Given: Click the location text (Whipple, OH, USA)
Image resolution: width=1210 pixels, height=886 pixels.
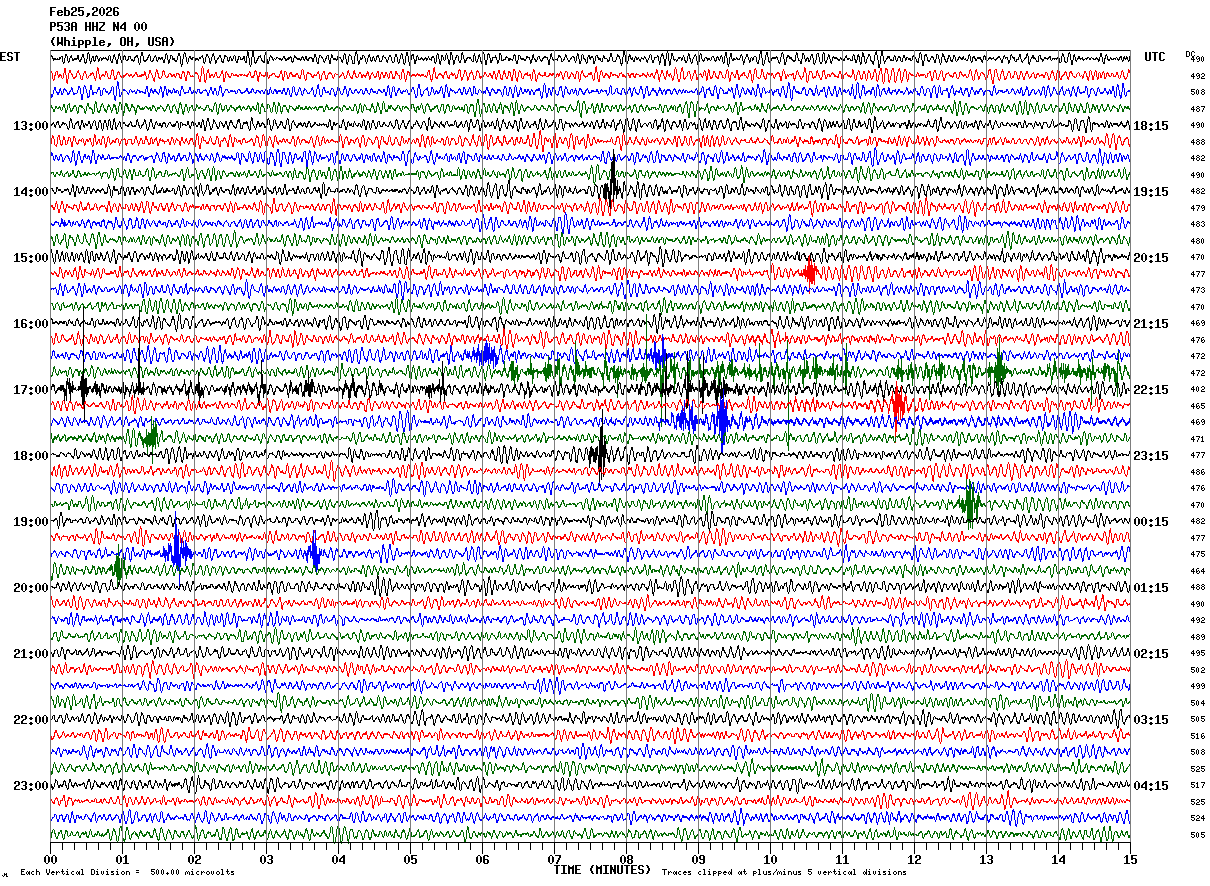Looking at the screenshot, I should 112,42.
